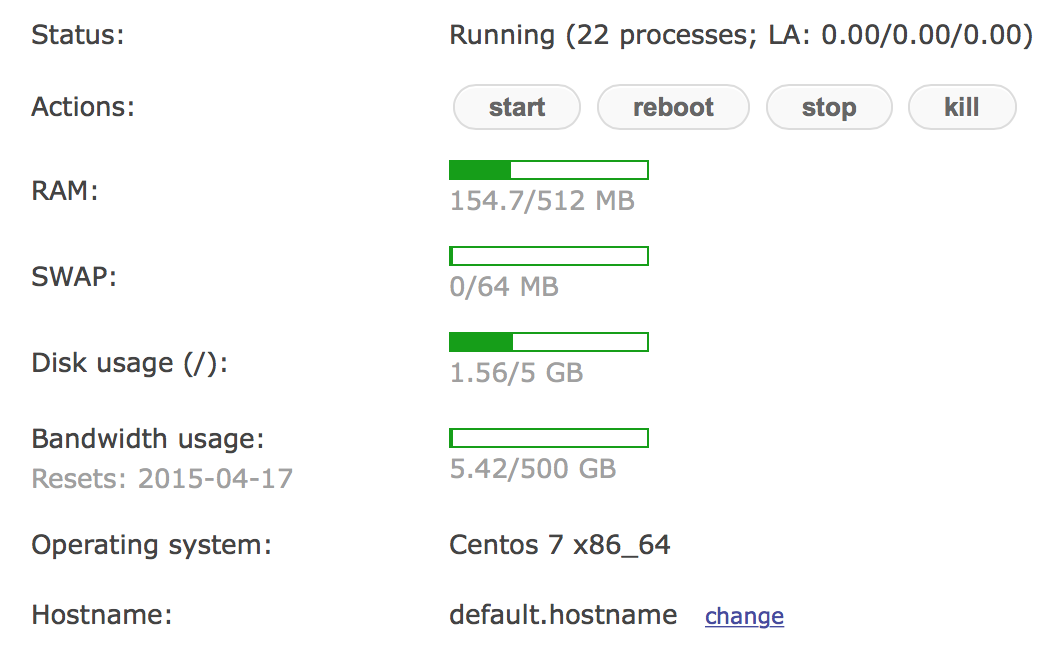Image resolution: width=1052 pixels, height=648 pixels.
Task: Open the hostname change link
Action: point(744,616)
